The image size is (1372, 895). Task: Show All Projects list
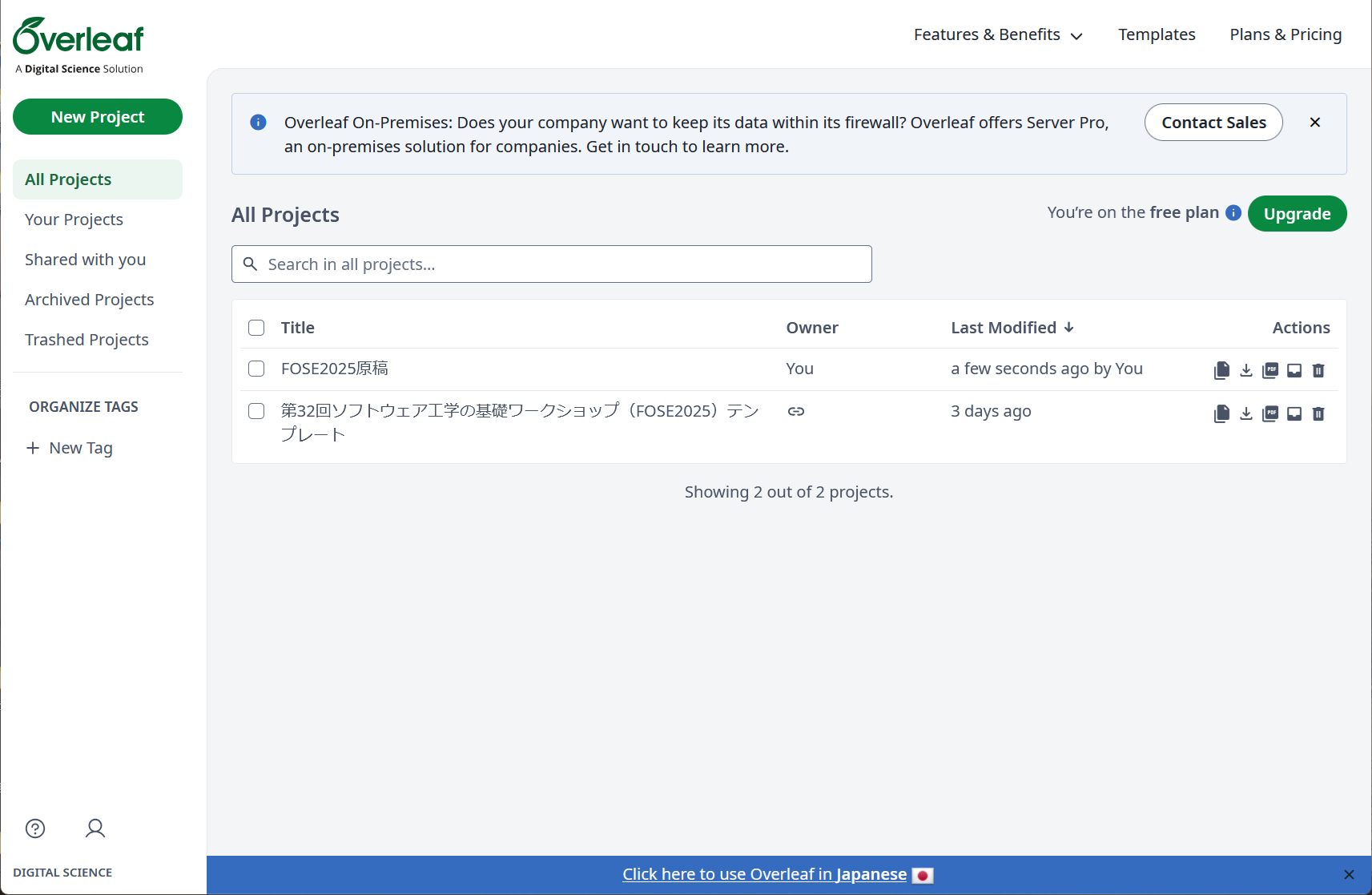(x=98, y=179)
